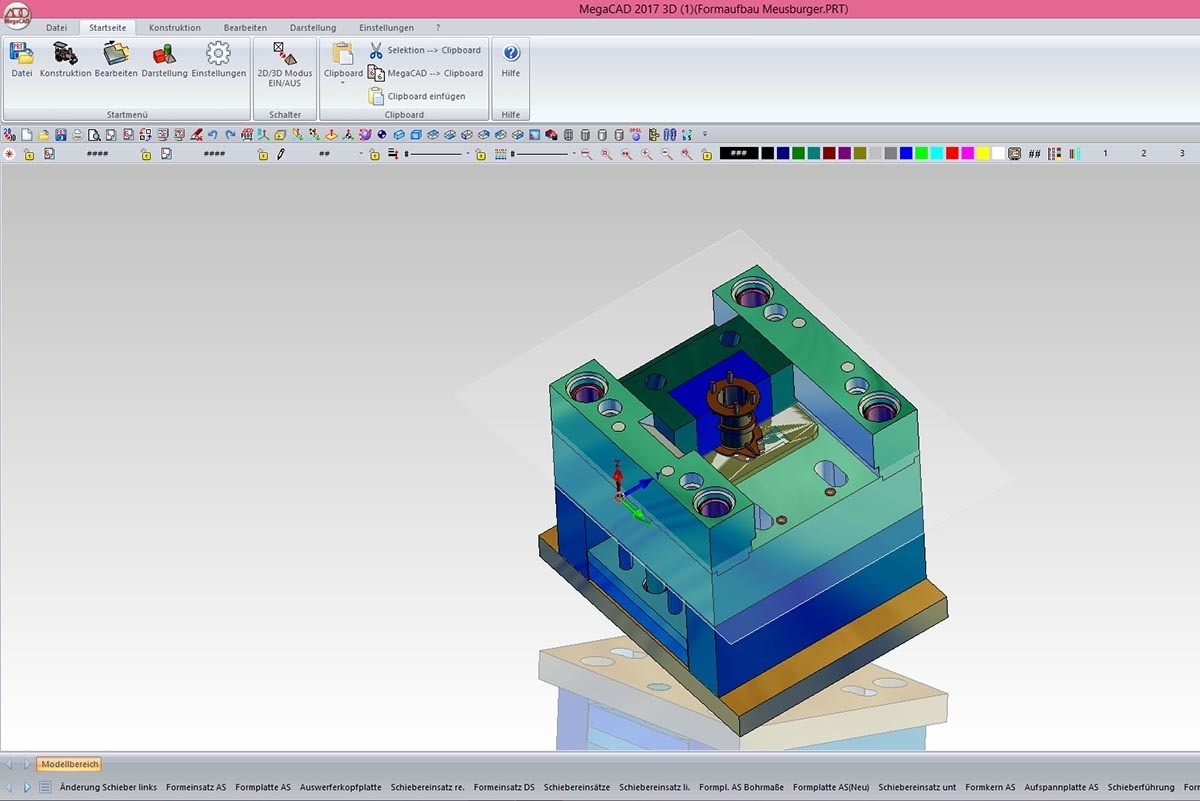Click the Bearbeiten ribbon icon

116,60
